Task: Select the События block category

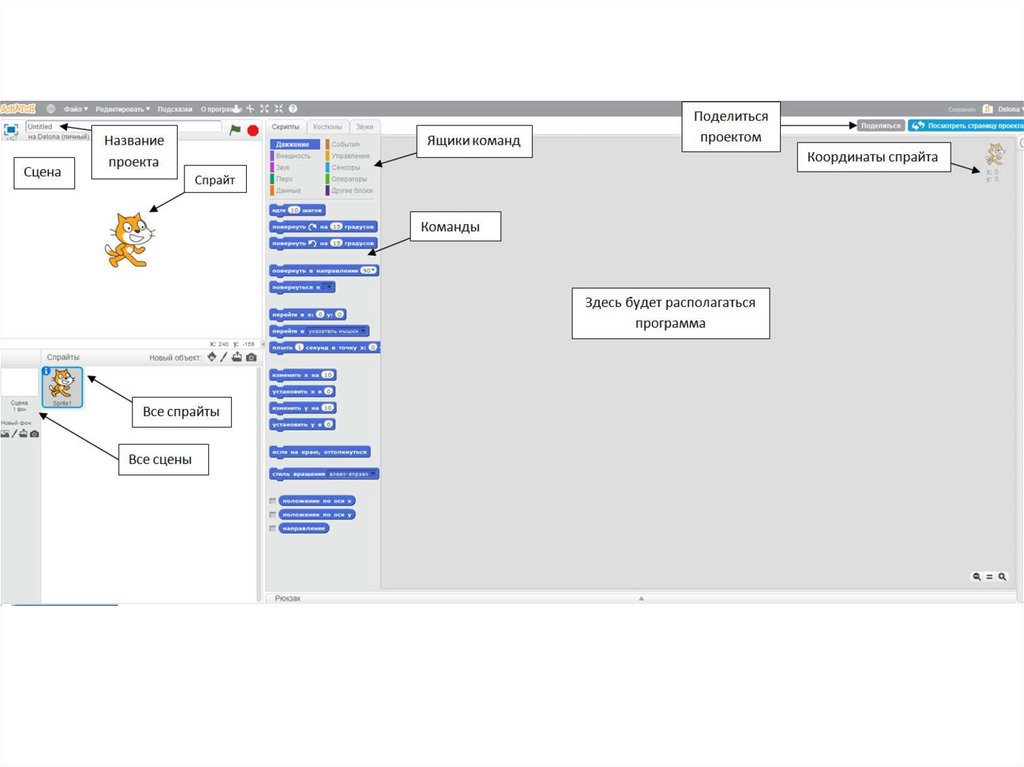Action: coord(344,145)
